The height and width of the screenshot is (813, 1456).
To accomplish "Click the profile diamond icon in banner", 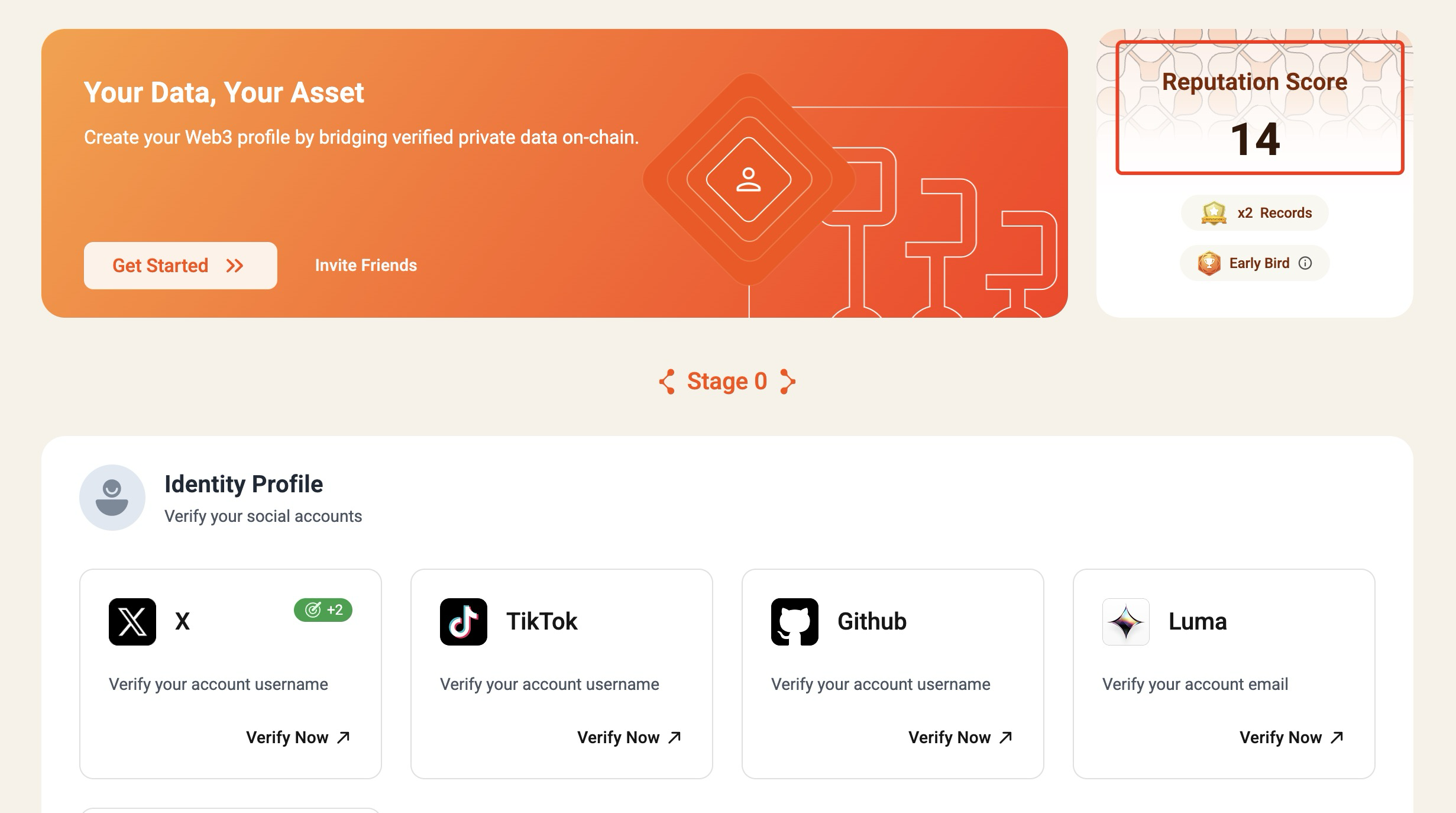I will pos(749,180).
